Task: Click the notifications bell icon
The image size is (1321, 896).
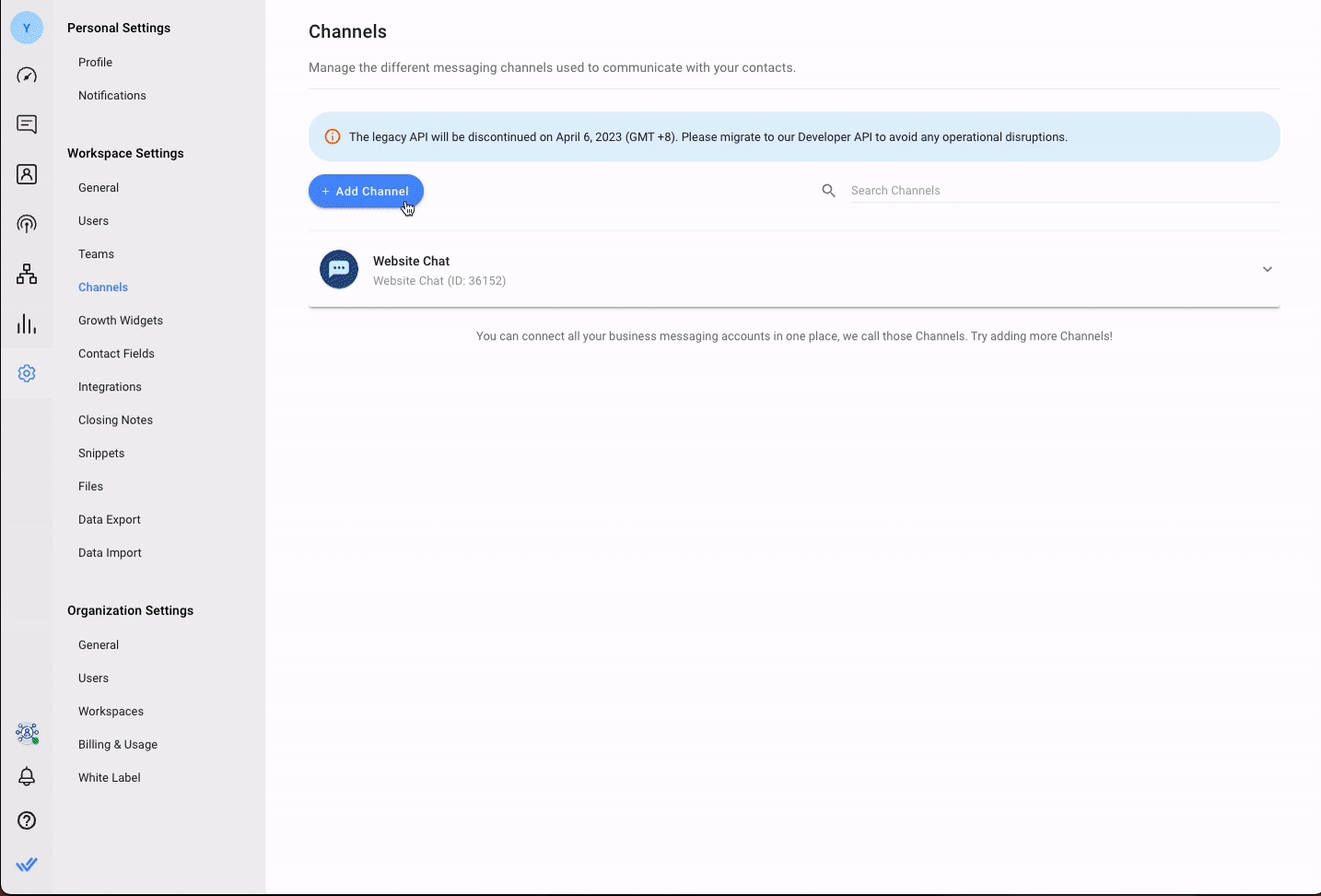Action: tap(27, 776)
